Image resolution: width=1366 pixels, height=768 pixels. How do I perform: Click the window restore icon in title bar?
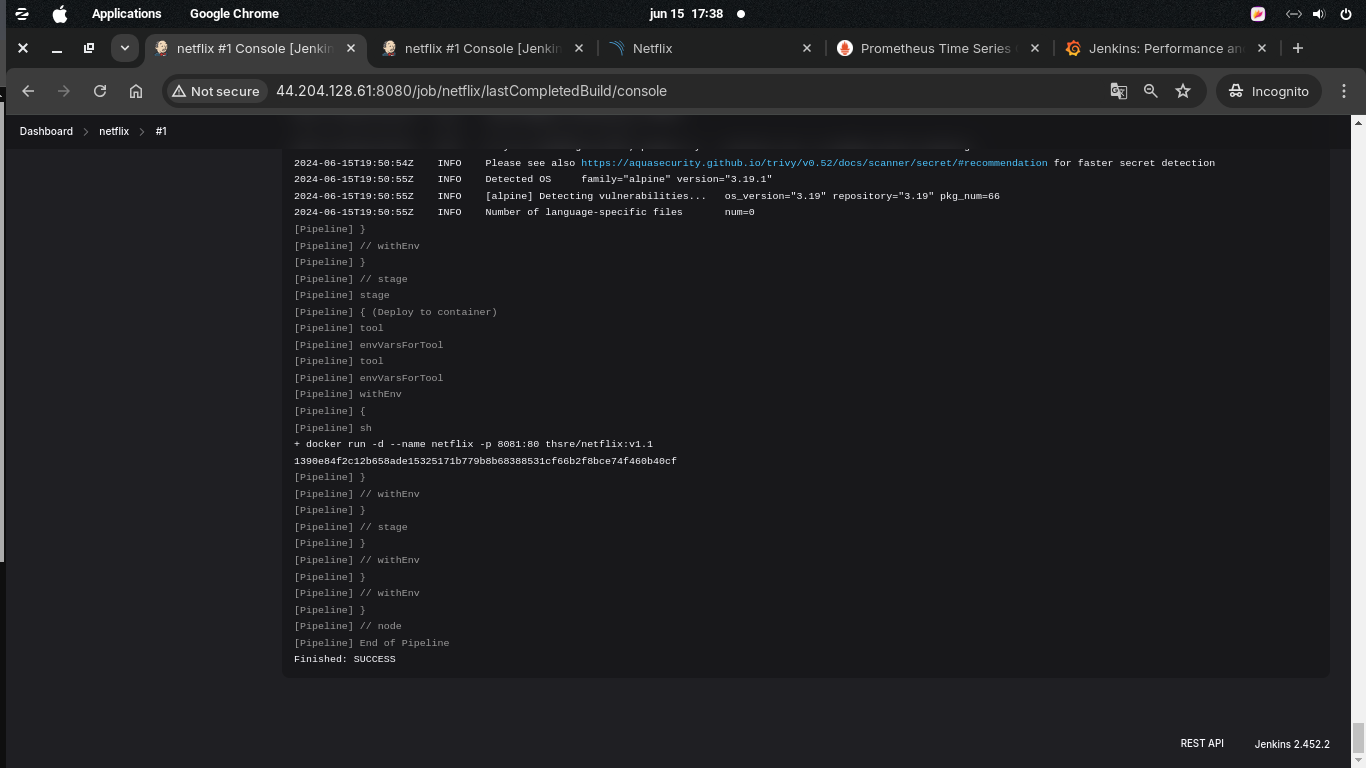89,48
